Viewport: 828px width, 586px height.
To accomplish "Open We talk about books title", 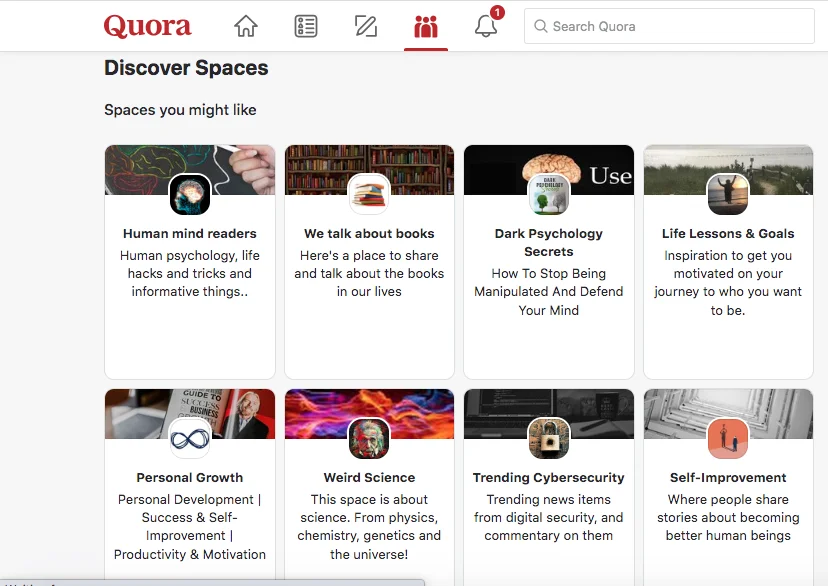I will (369, 233).
